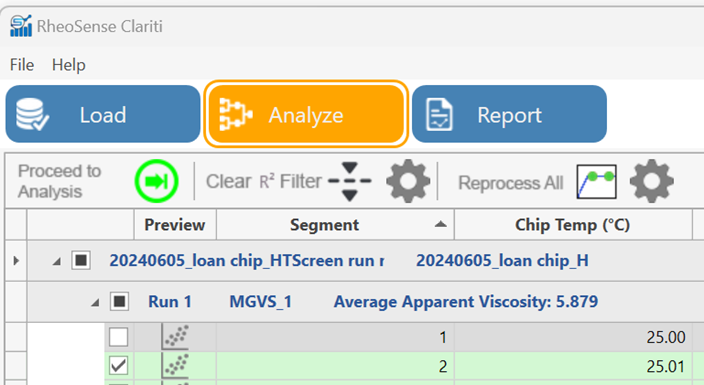704x385 pixels.
Task: Click the segment 2 preview scatter thumbnail
Action: 175,365
